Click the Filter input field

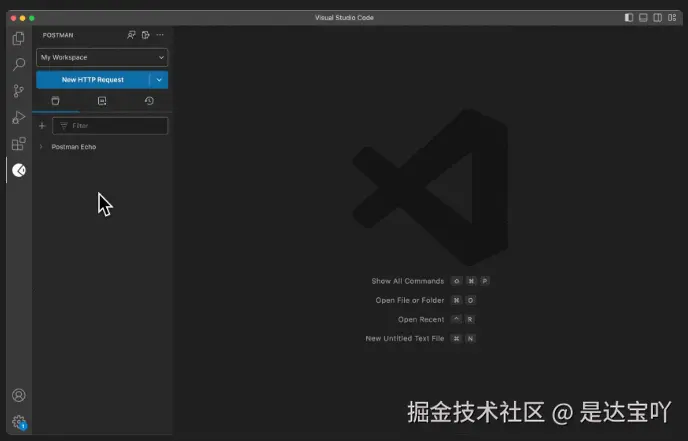110,126
